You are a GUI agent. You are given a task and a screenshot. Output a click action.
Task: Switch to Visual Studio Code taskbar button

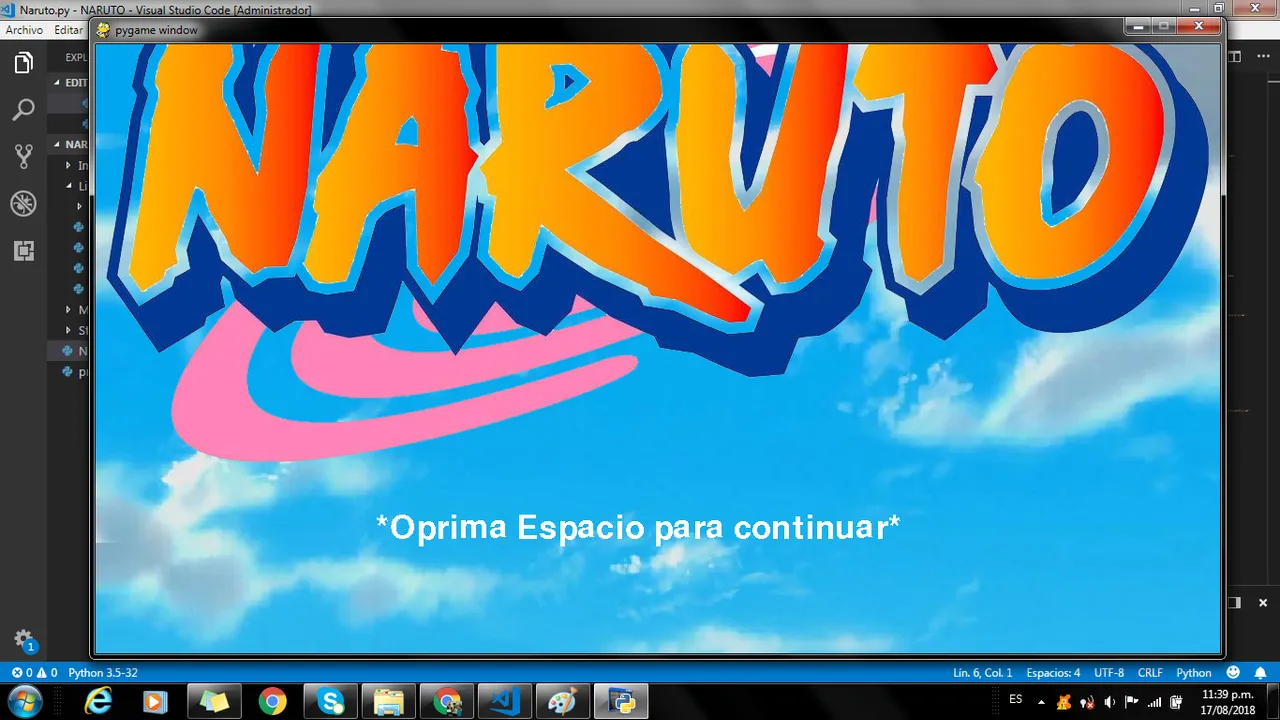tap(505, 702)
